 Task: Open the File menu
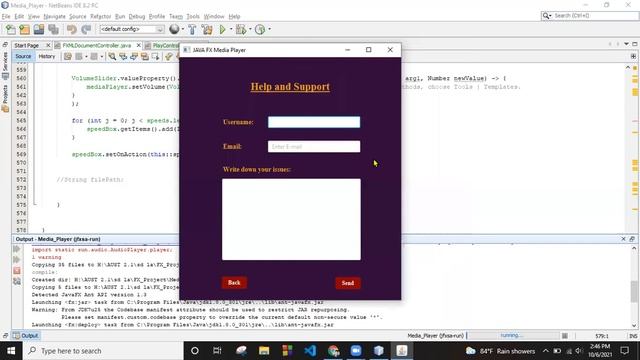click(x=6, y=16)
